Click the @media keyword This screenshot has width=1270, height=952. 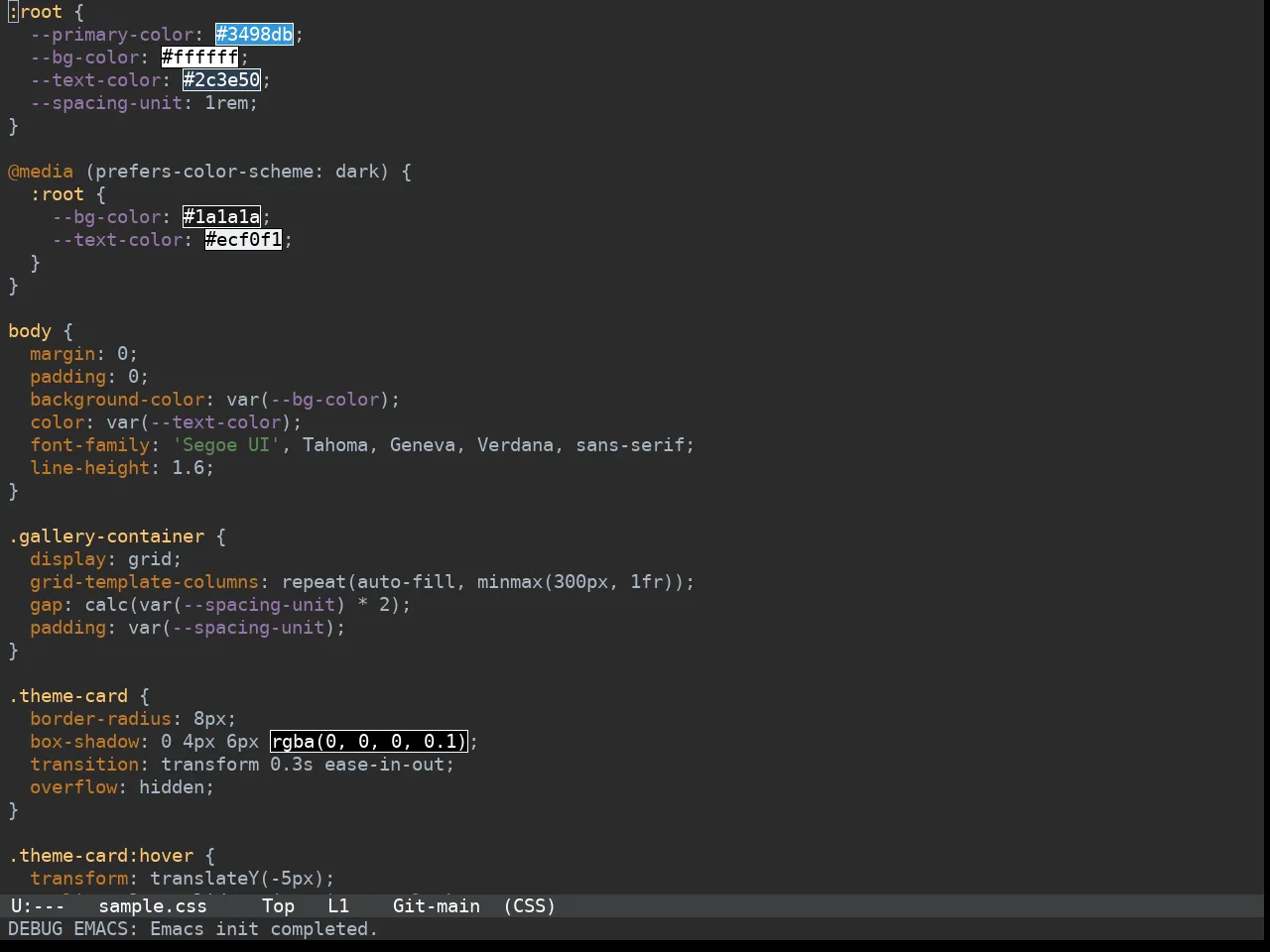click(x=41, y=172)
